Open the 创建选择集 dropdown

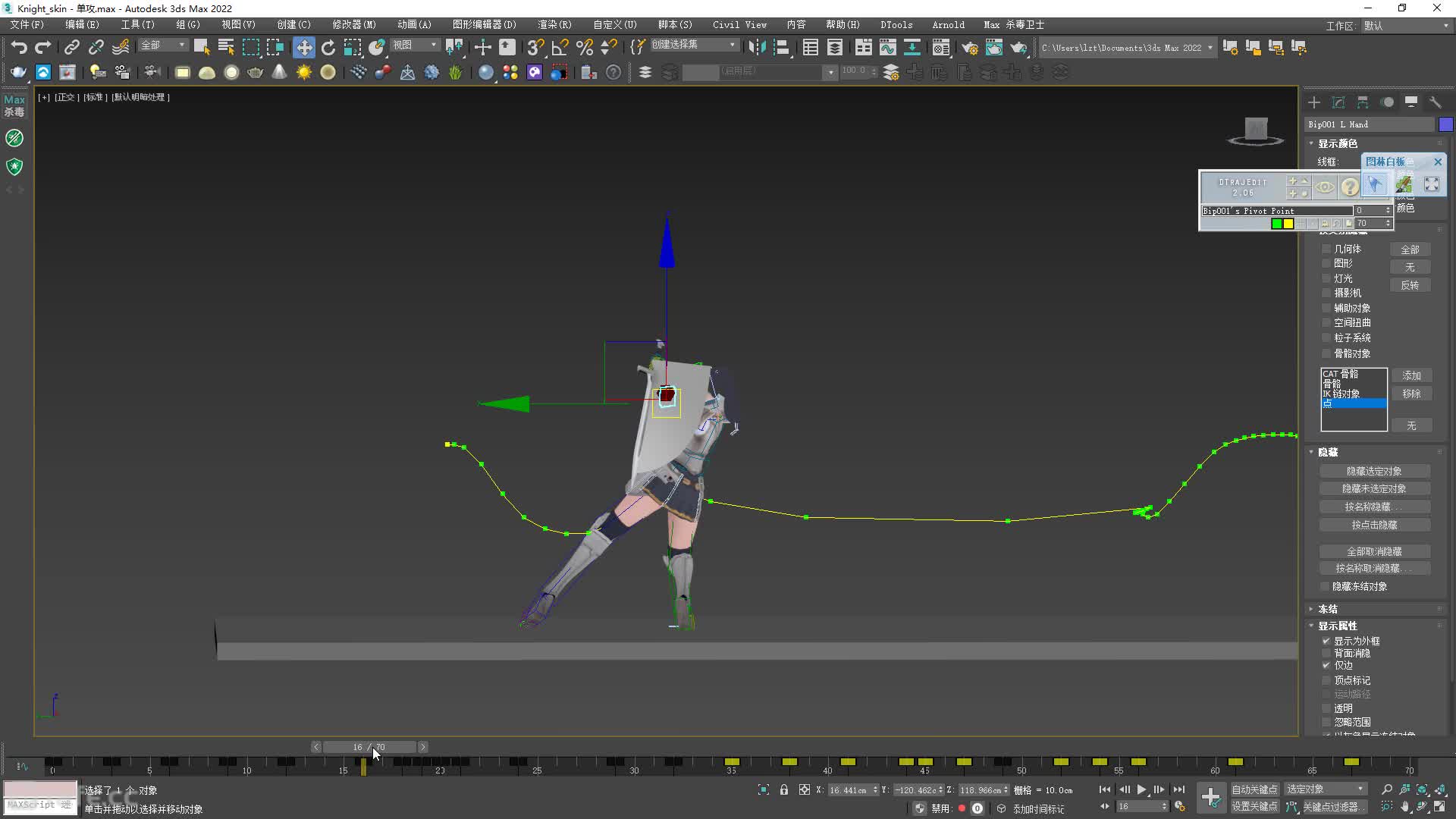[694, 45]
